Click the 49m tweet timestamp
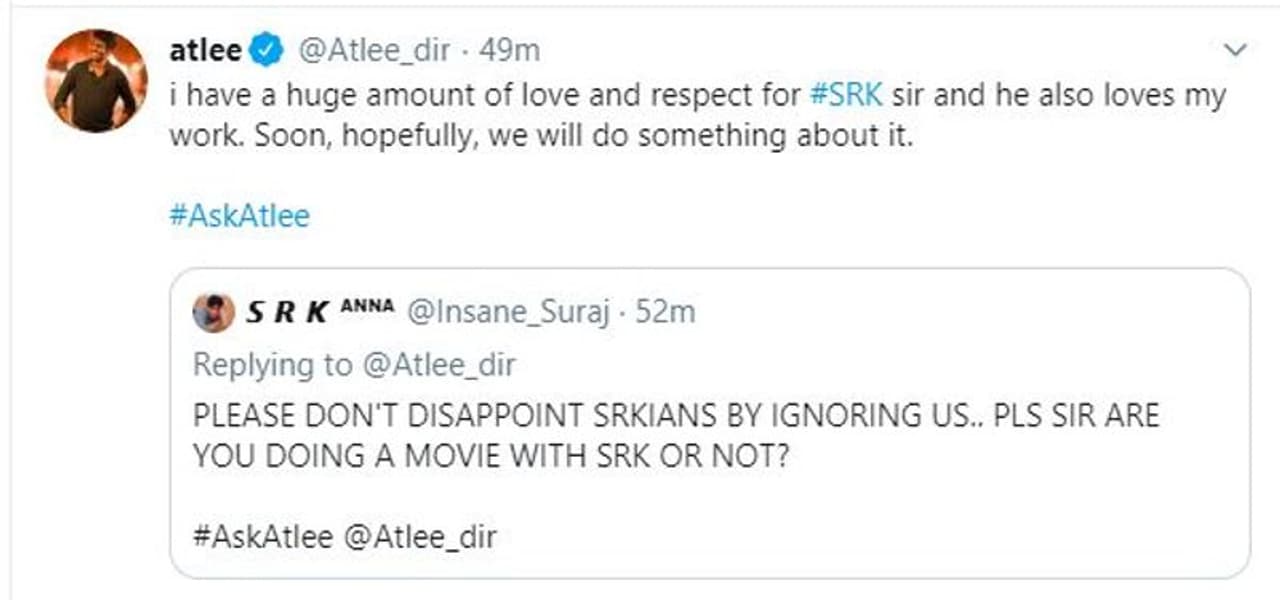Viewport: 1280px width, 600px height. tap(510, 52)
